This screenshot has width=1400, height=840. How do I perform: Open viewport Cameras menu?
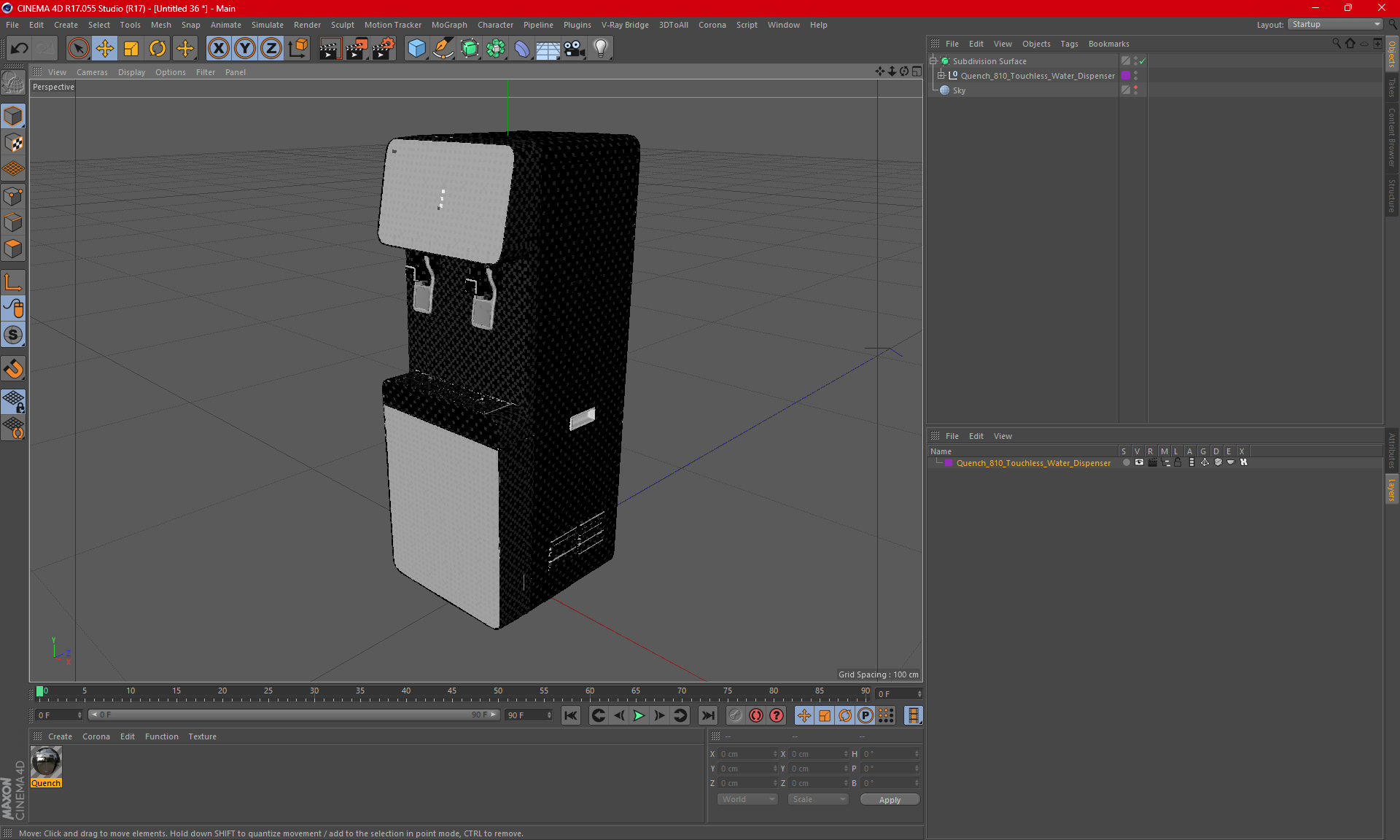pos(92,72)
